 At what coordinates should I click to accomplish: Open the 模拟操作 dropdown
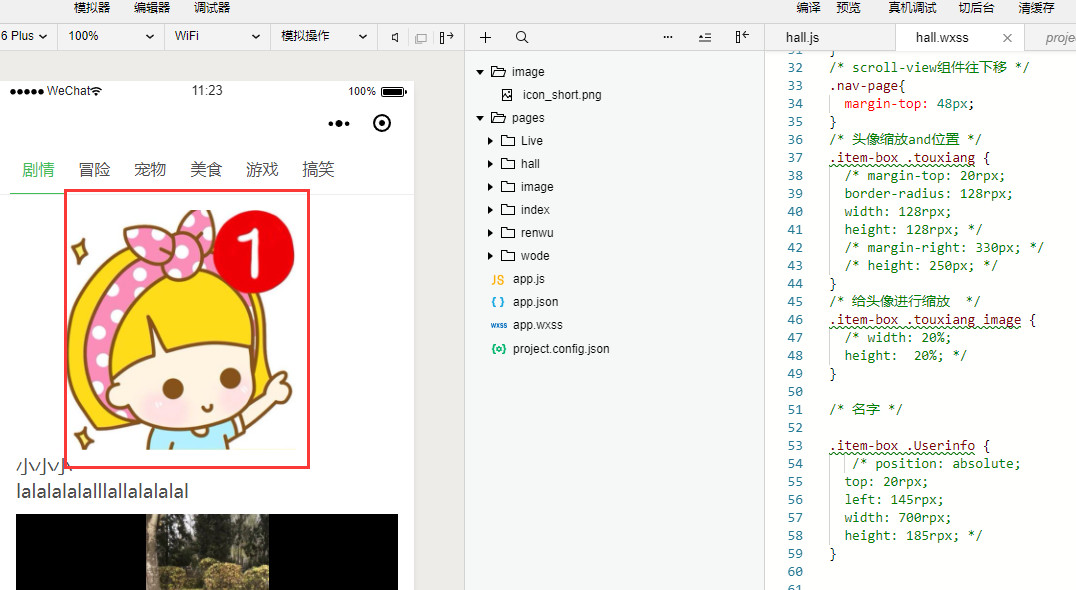(x=323, y=36)
